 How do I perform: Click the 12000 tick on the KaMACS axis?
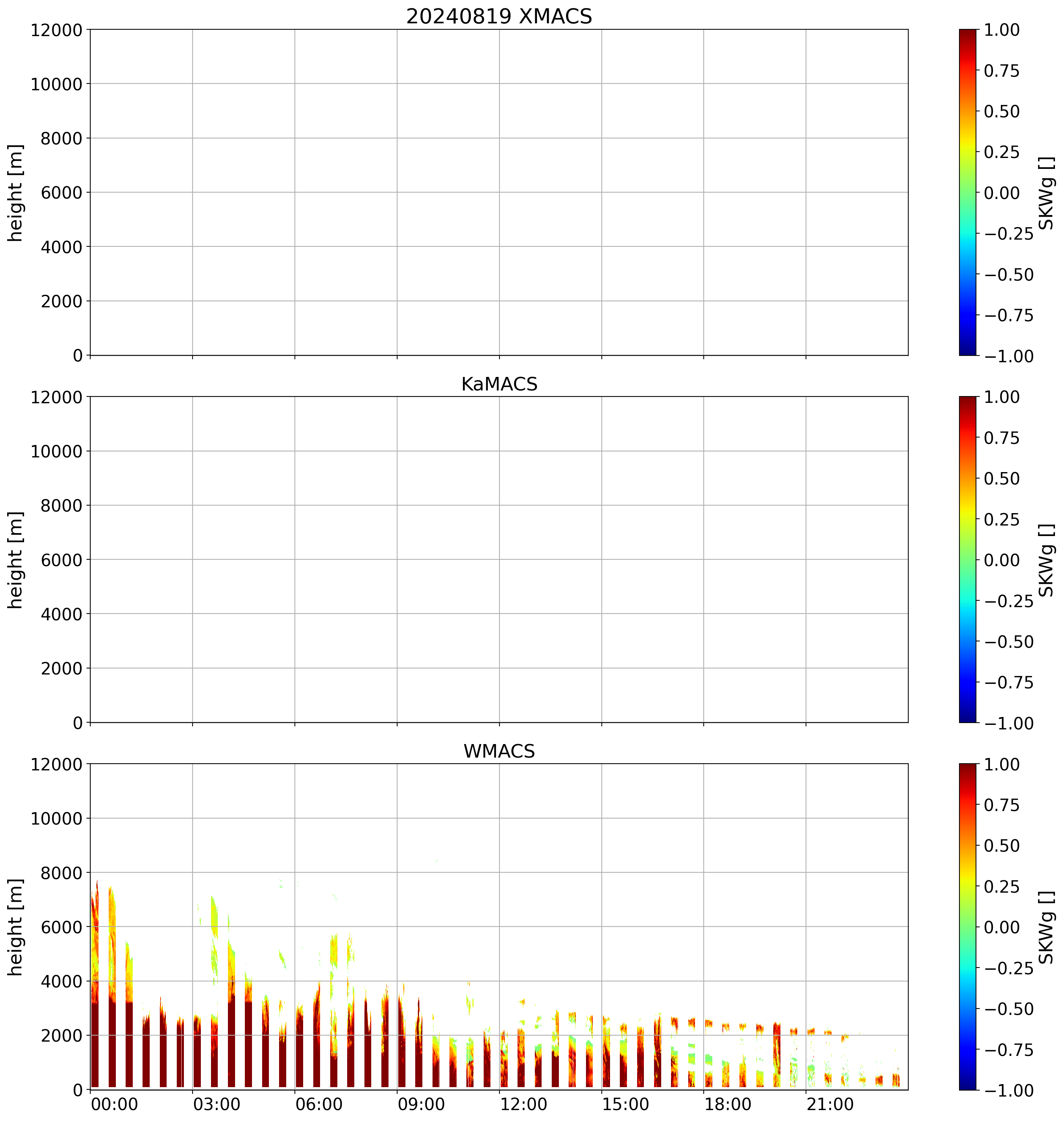pos(56,397)
